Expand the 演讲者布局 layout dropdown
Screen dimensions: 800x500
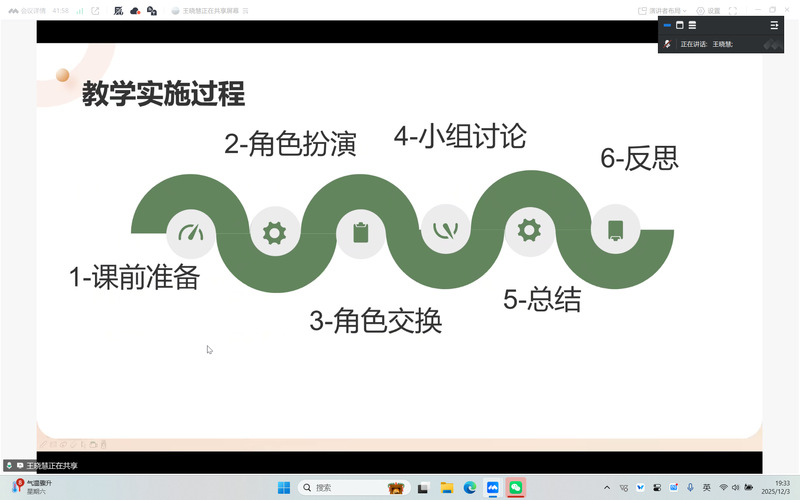(662, 11)
